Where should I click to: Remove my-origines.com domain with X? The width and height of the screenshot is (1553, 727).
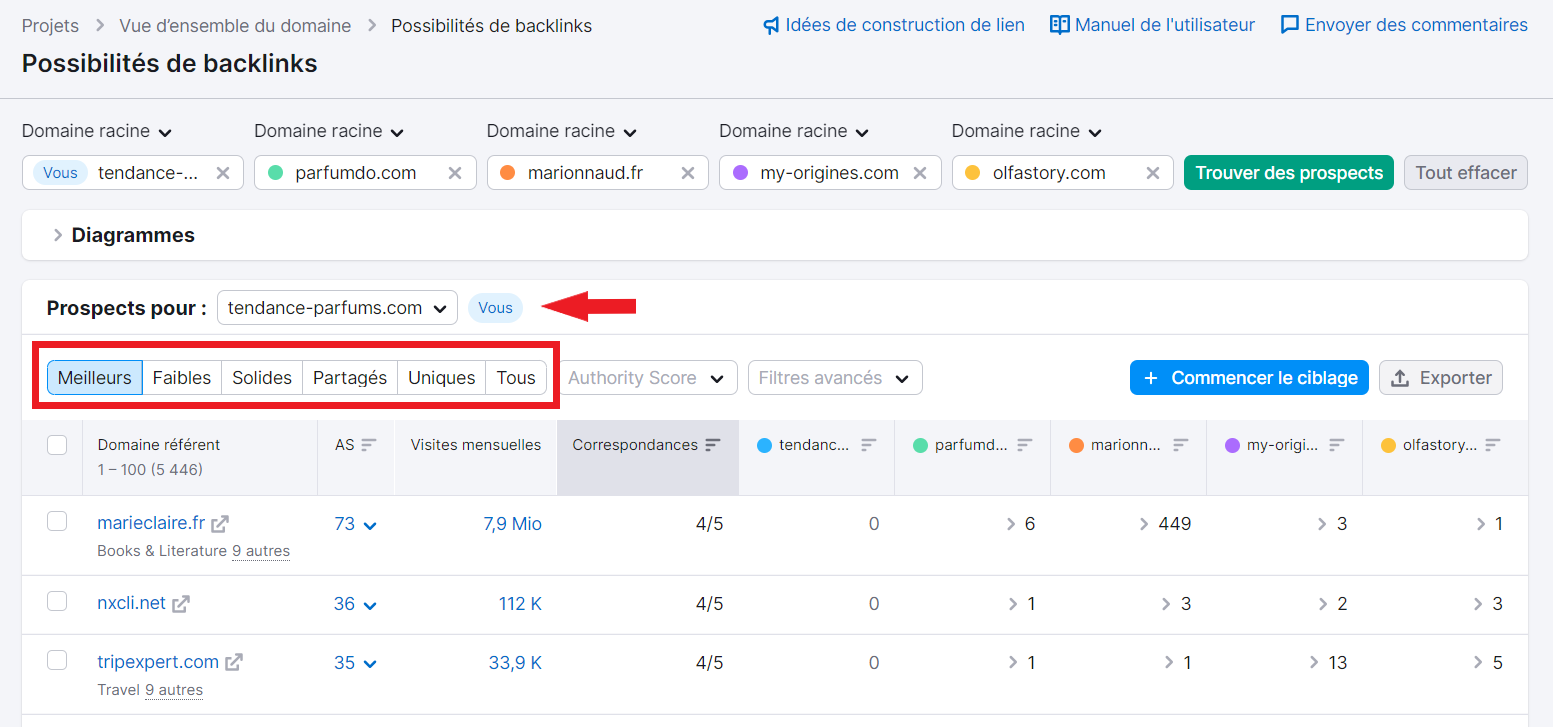point(920,173)
